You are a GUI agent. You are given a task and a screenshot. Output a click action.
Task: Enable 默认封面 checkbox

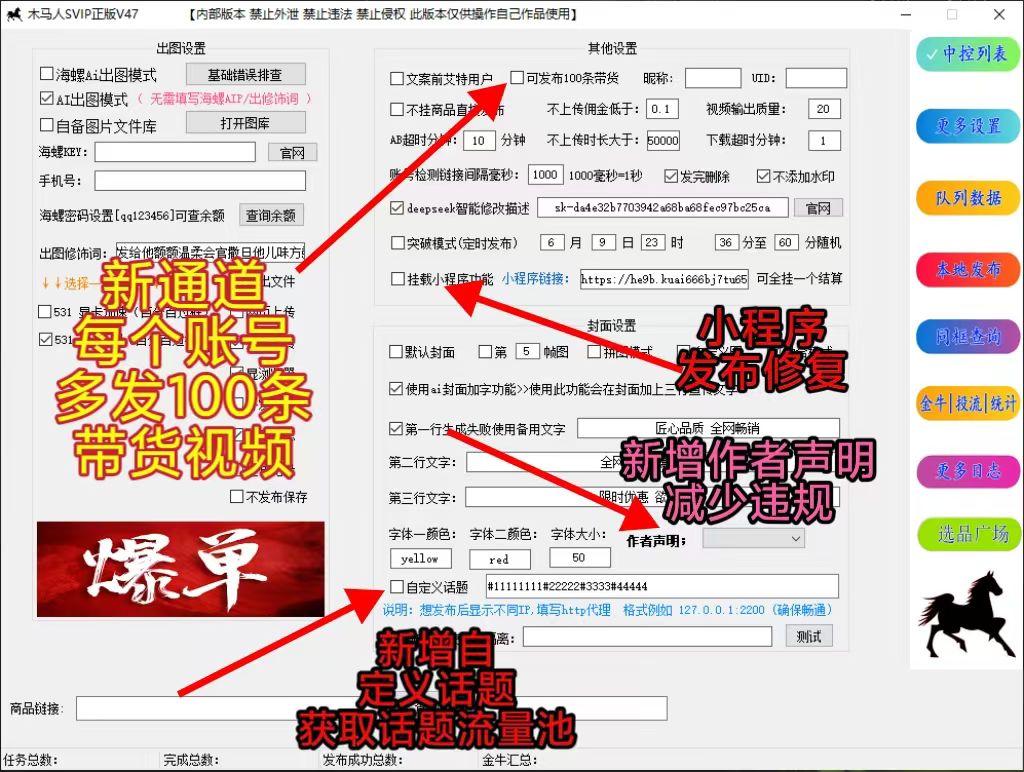coord(395,351)
